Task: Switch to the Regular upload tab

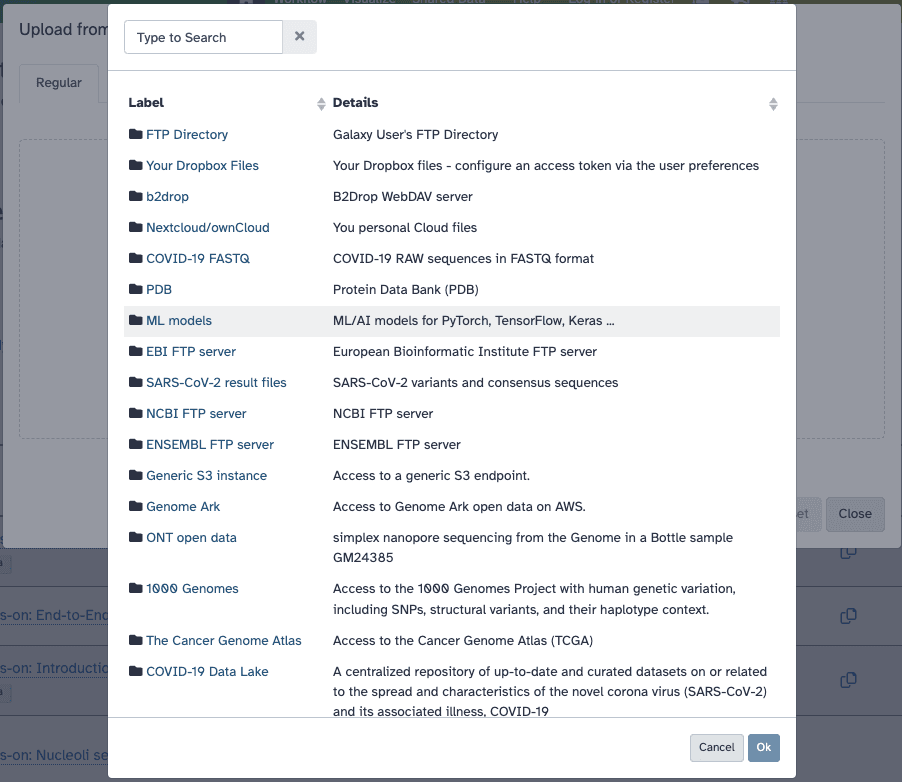Action: (x=59, y=83)
